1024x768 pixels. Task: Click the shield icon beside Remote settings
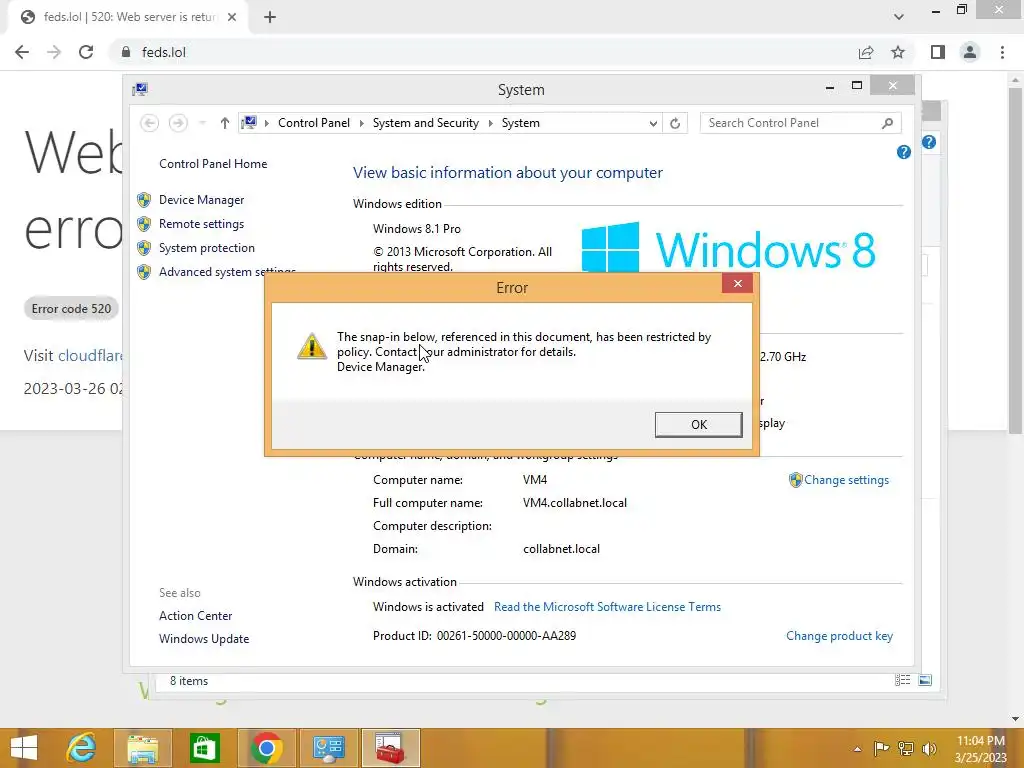point(144,224)
